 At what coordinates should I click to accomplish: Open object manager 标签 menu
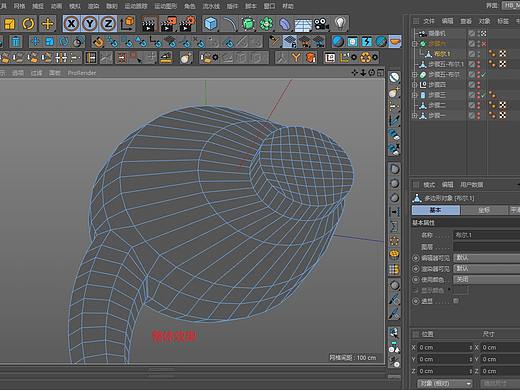pyautogui.click(x=503, y=21)
